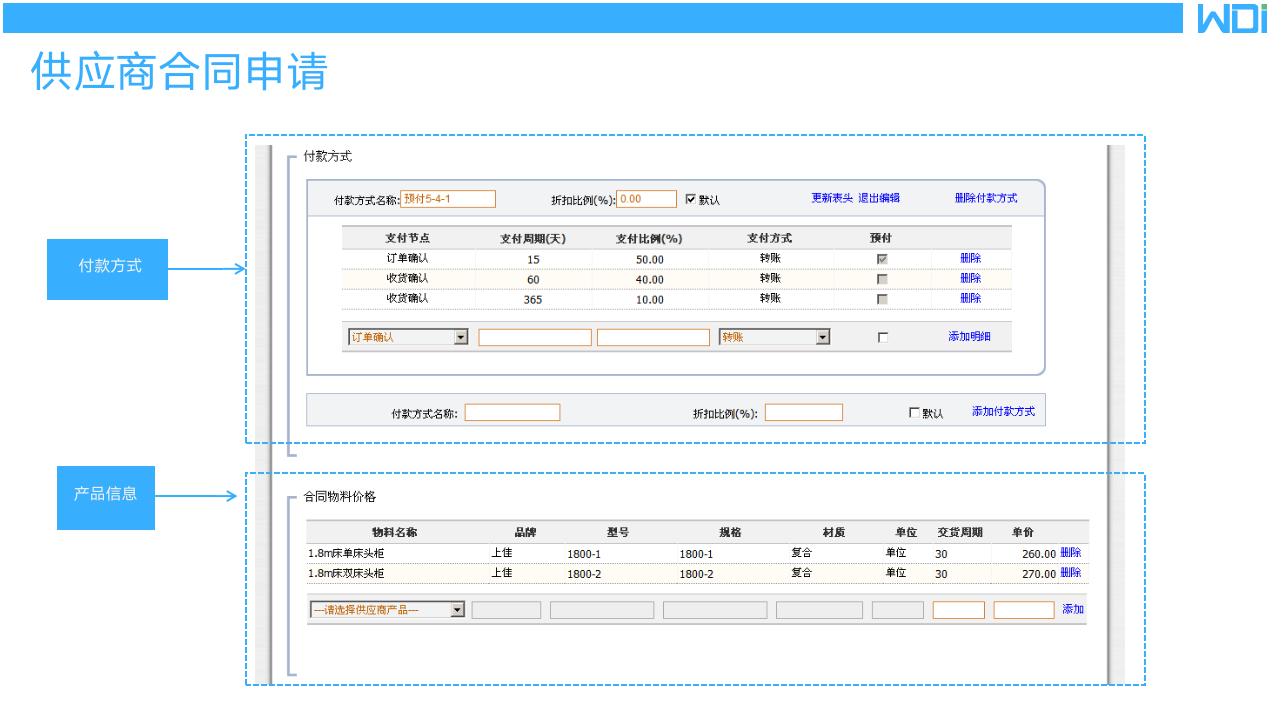1280x720 pixels.
Task: Click the 产品信息 label on the left
Action: tap(106, 497)
